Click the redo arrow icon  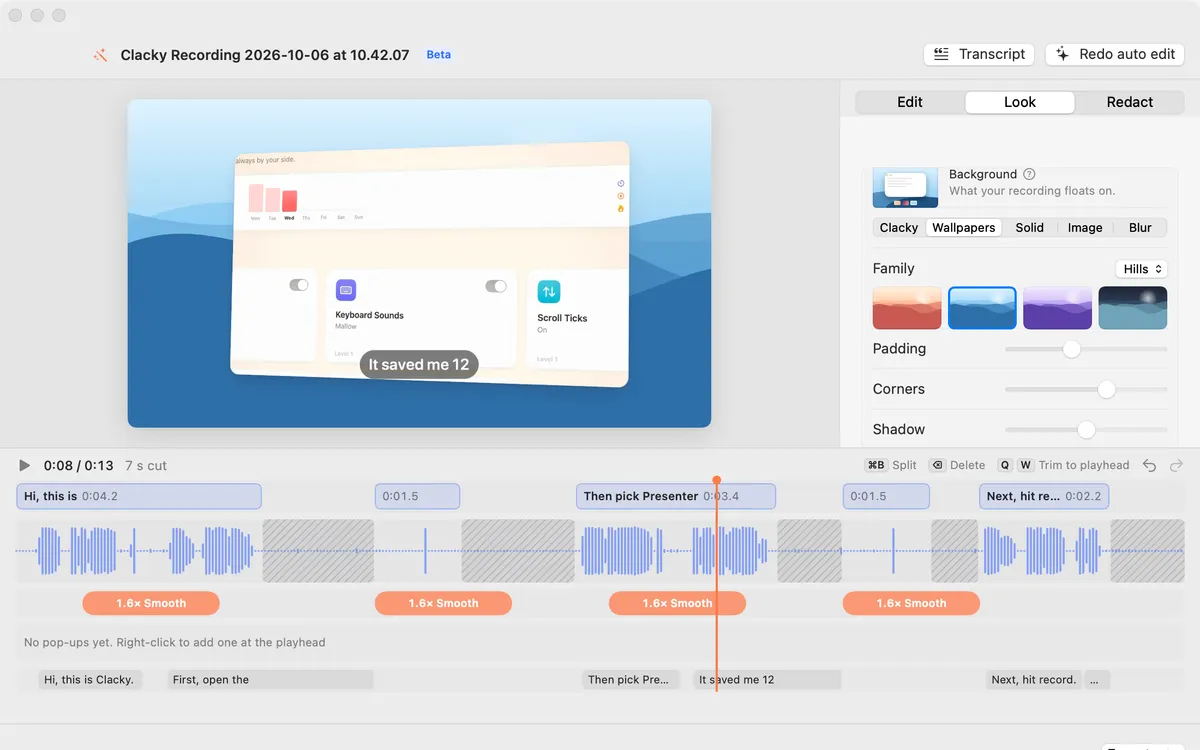(x=1176, y=465)
